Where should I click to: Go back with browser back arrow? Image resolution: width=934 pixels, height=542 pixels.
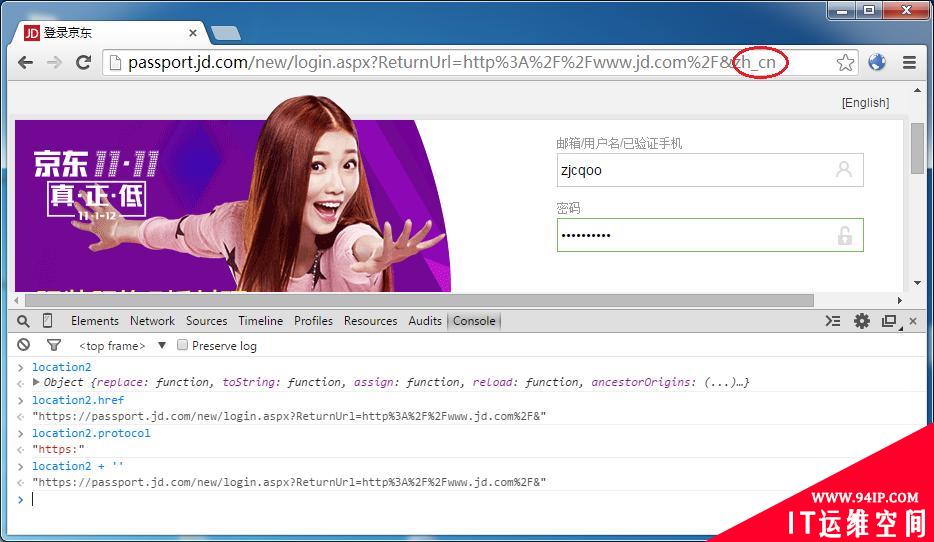click(x=25, y=63)
